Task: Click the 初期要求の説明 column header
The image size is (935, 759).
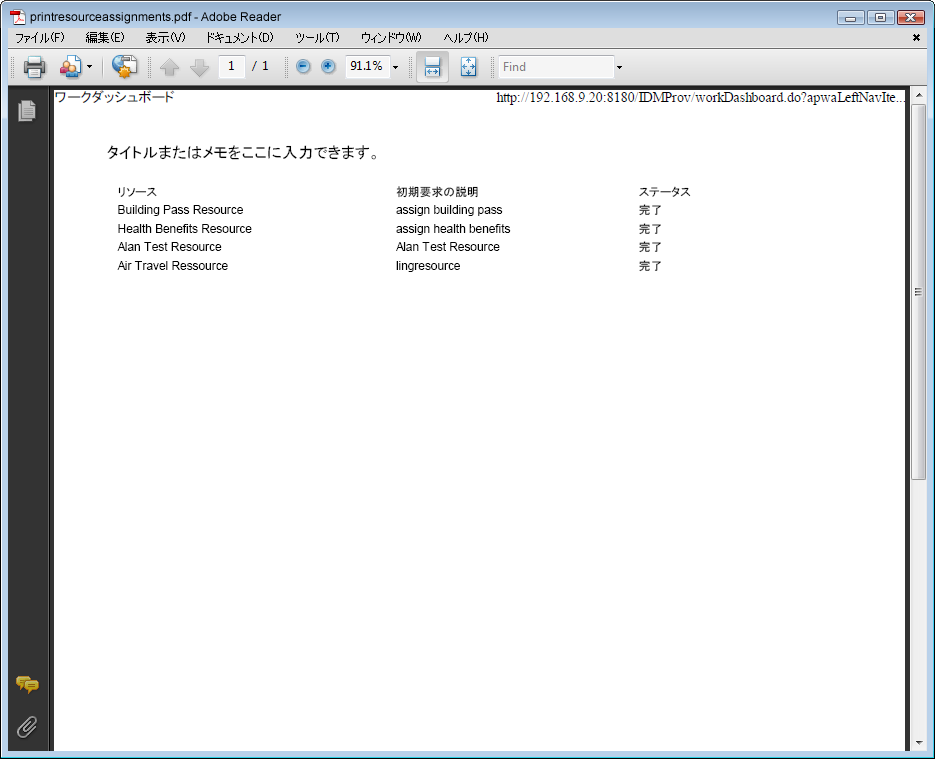Action: click(437, 192)
